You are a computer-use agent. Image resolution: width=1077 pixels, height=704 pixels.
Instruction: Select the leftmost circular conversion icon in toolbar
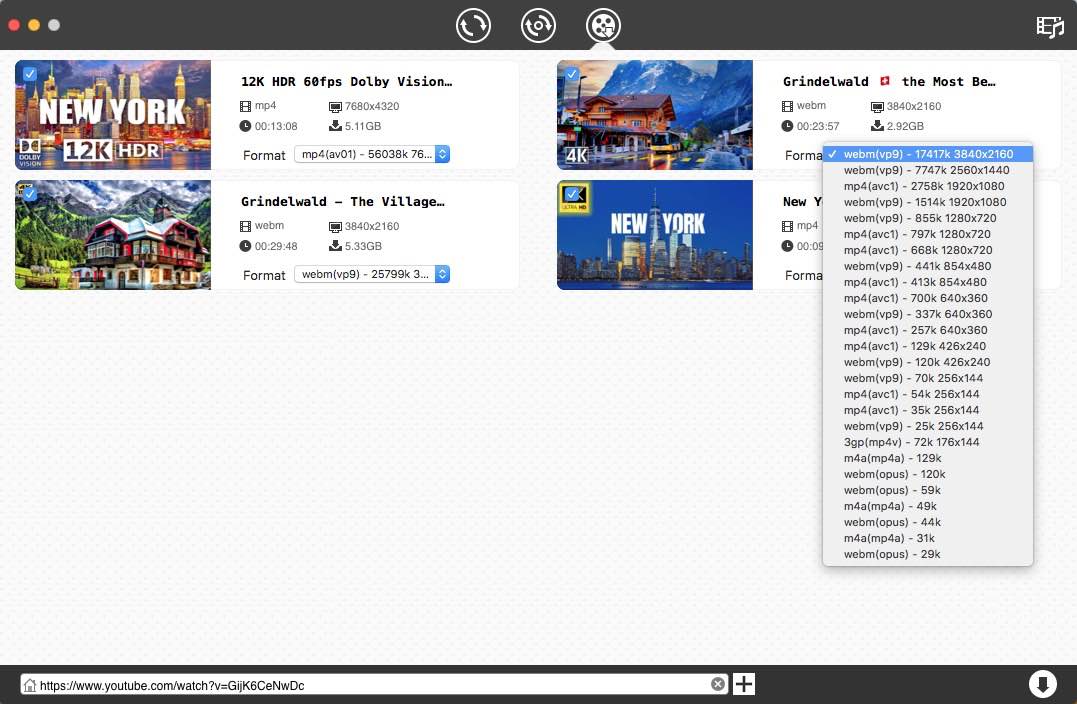(473, 26)
